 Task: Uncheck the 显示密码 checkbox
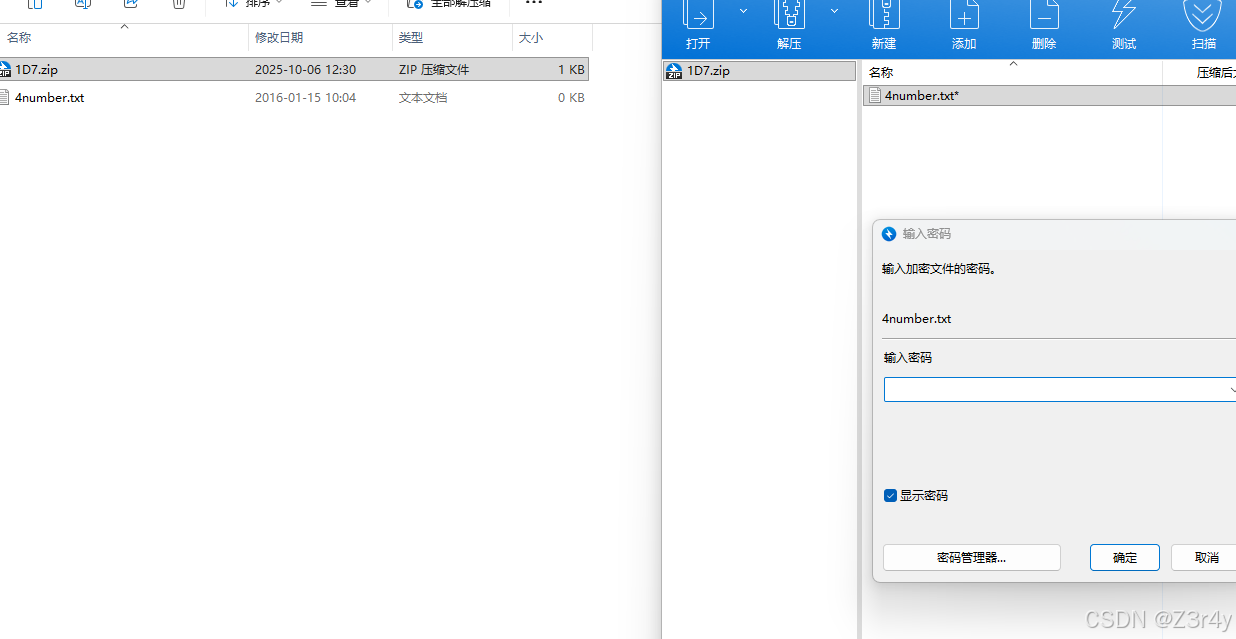coord(890,495)
